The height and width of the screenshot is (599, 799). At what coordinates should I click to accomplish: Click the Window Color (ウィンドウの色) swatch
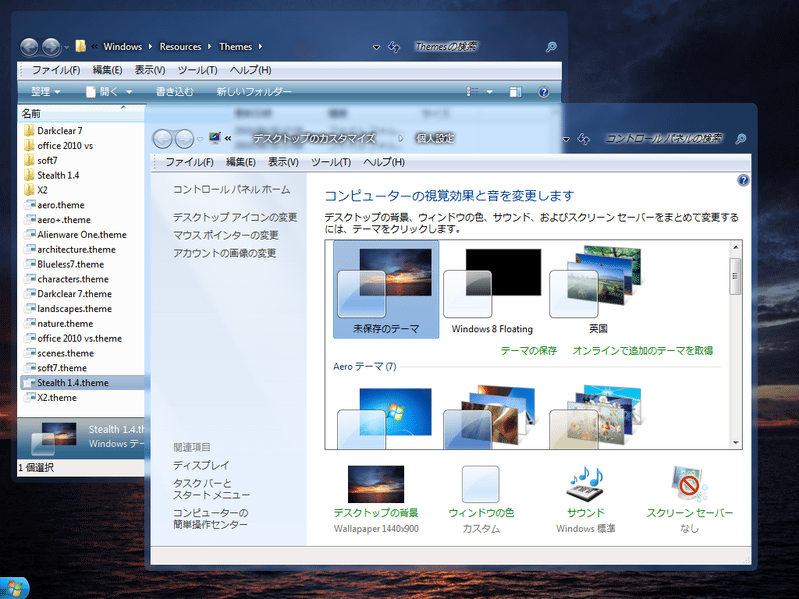point(481,484)
